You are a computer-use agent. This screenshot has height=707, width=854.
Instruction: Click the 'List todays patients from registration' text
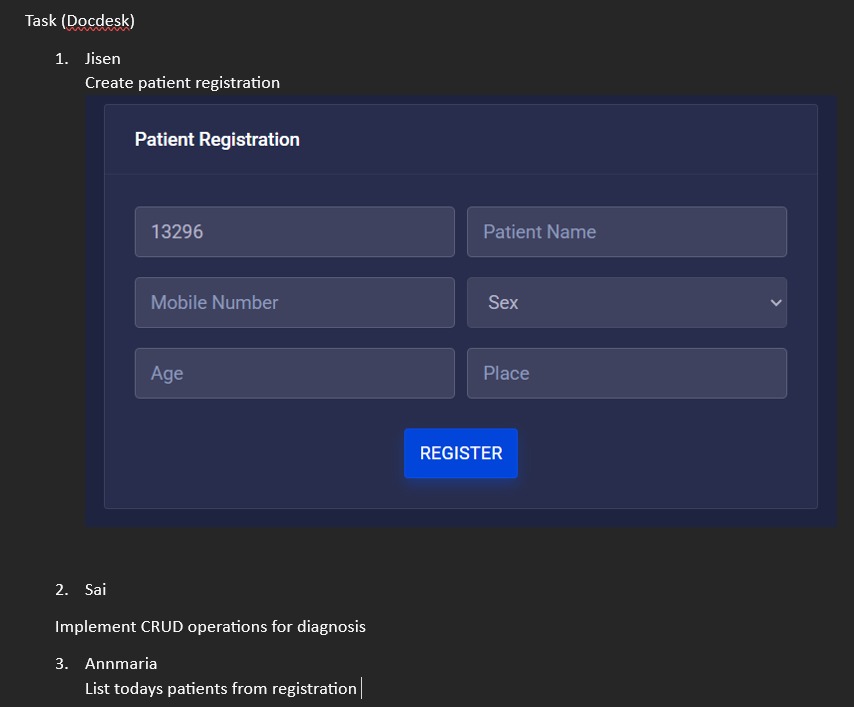[x=220, y=689]
